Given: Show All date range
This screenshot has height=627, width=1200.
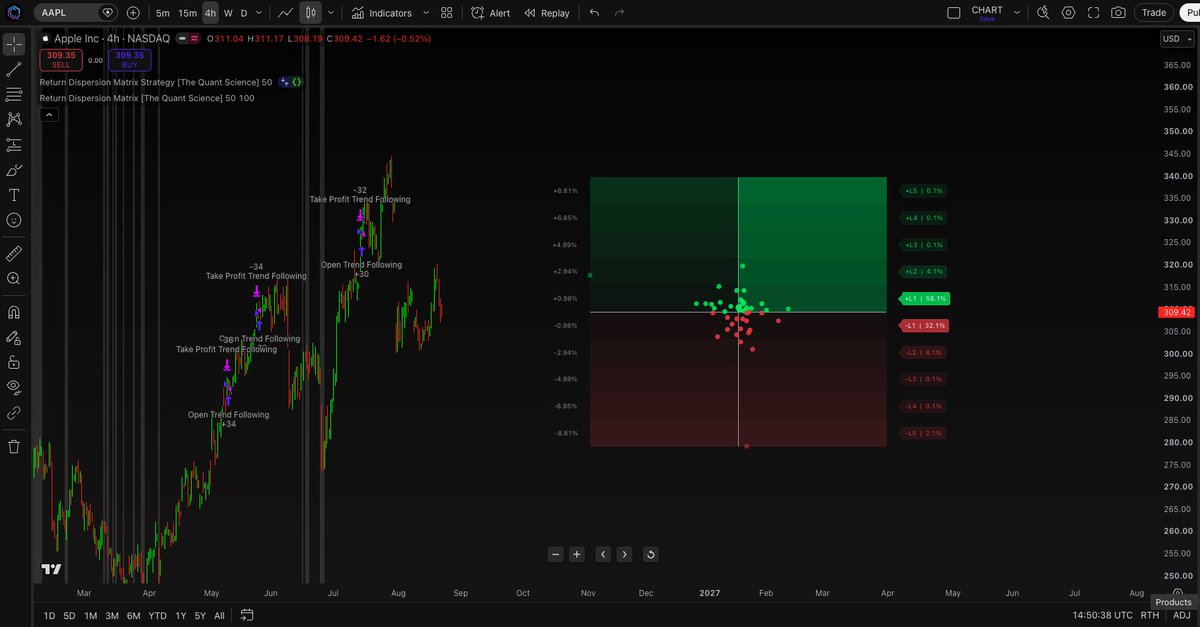Looking at the screenshot, I should pyautogui.click(x=219, y=615).
